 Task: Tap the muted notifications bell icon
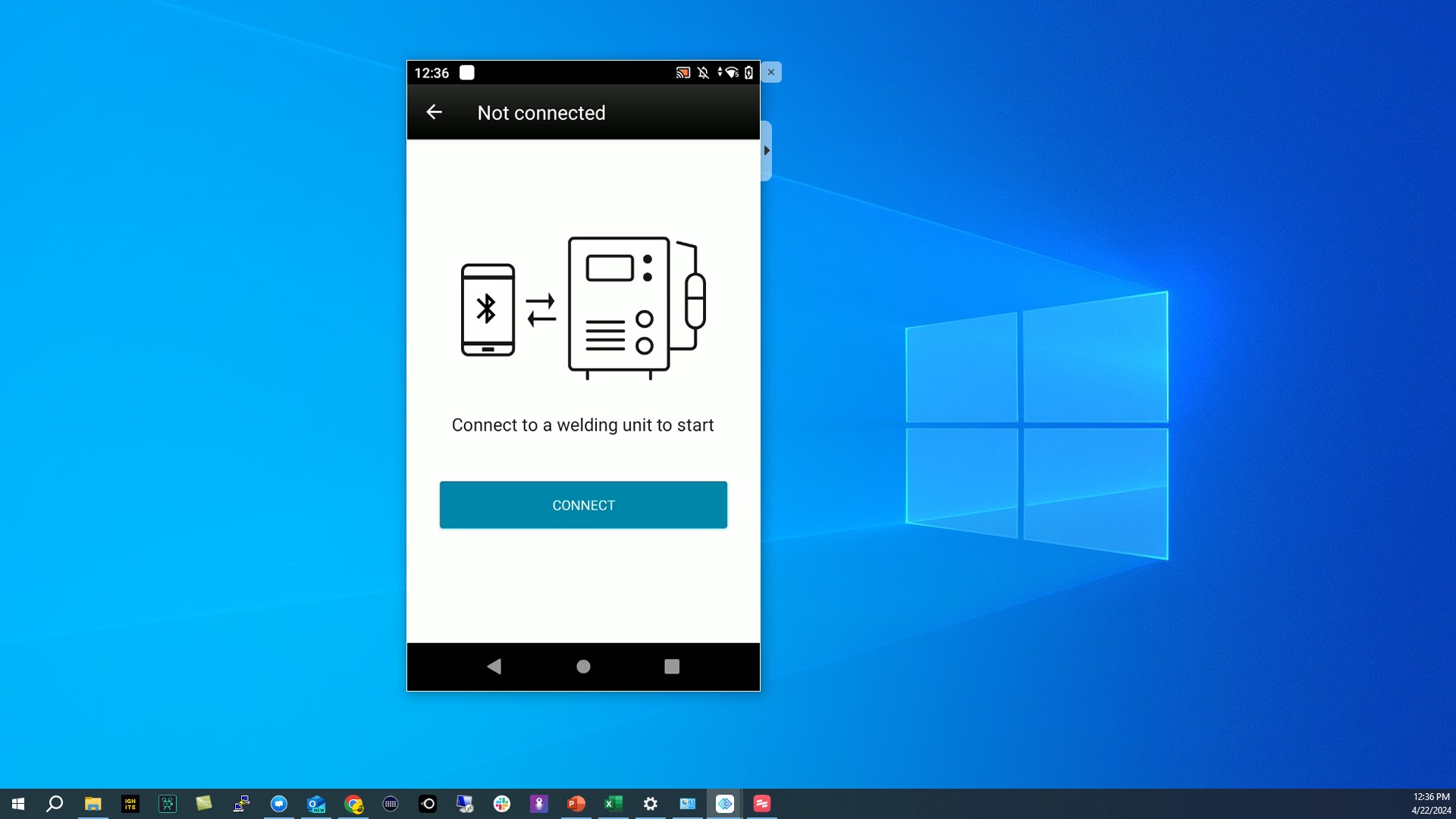click(703, 73)
